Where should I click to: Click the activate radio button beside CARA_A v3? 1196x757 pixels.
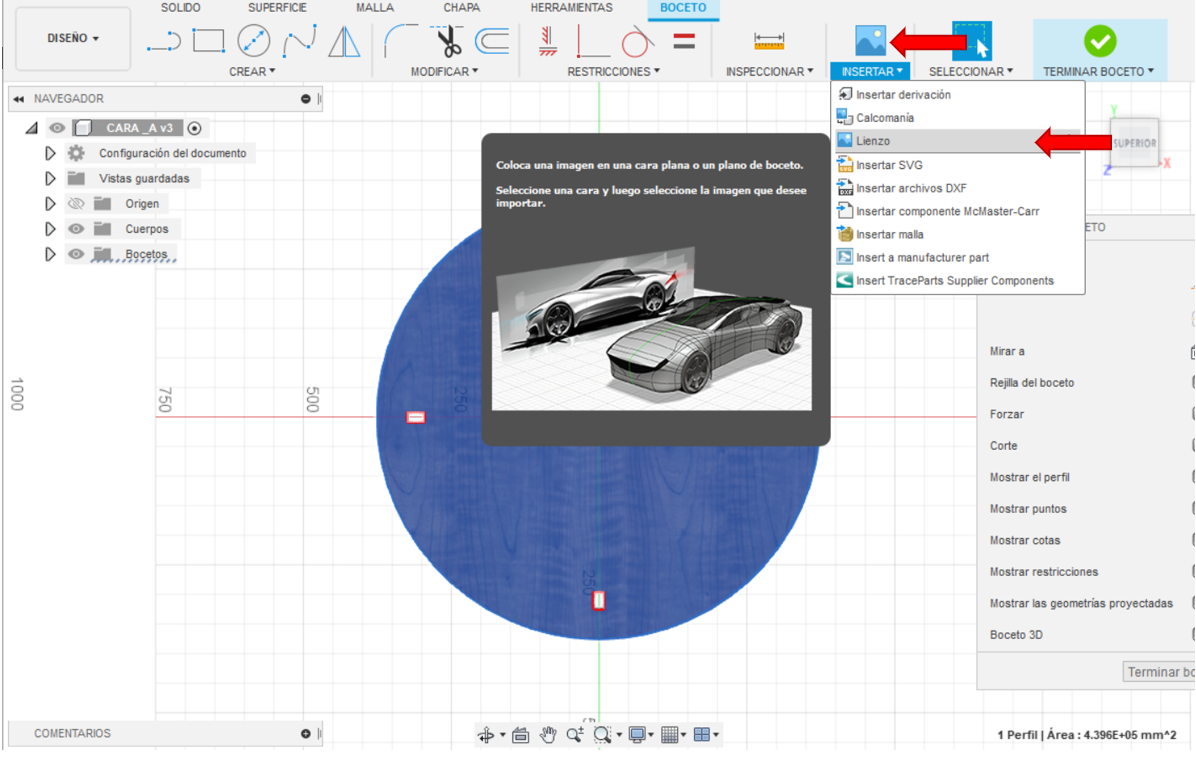[195, 128]
